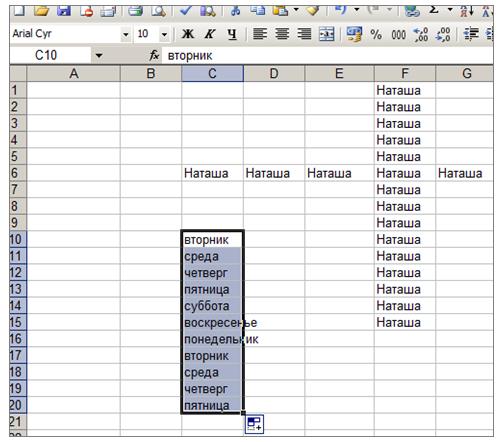Select row 10 header
The image size is (503, 442).
coord(18,239)
